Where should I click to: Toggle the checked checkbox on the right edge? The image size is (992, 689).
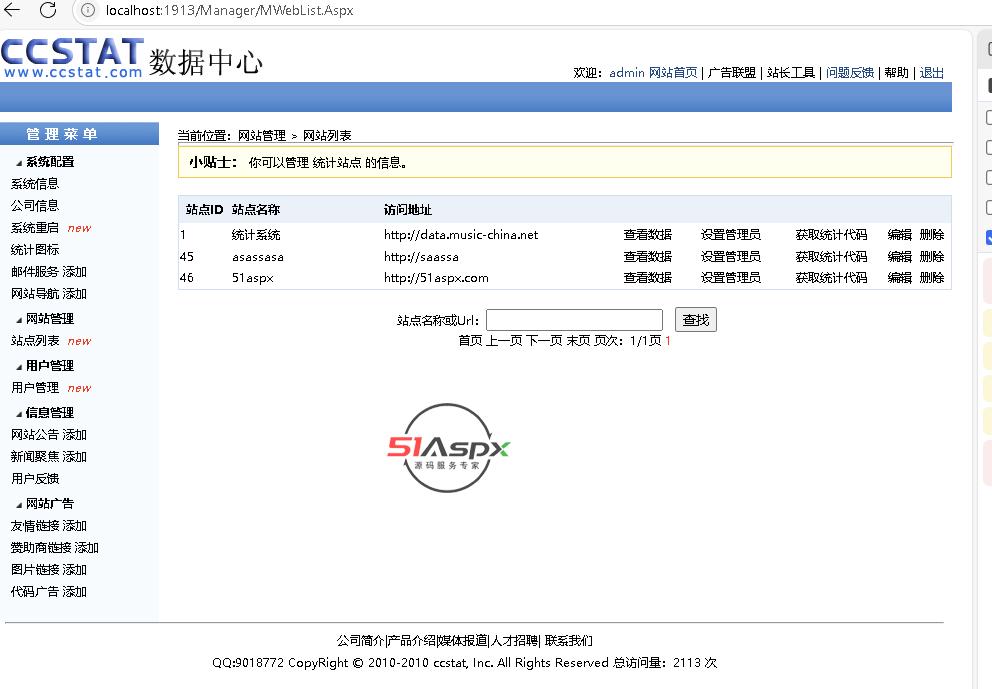tap(988, 237)
